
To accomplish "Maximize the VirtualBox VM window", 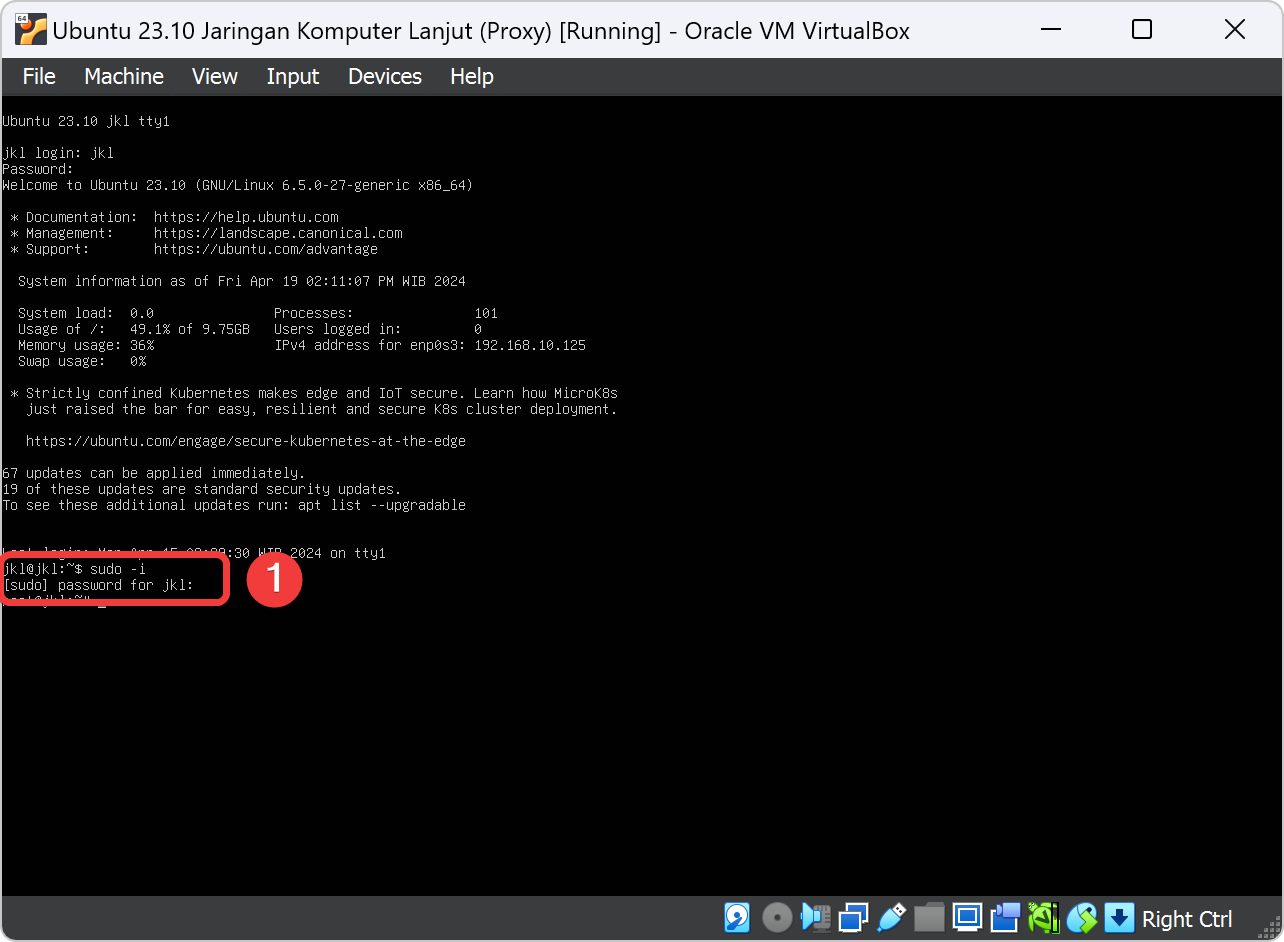I will pyautogui.click(x=1142, y=30).
